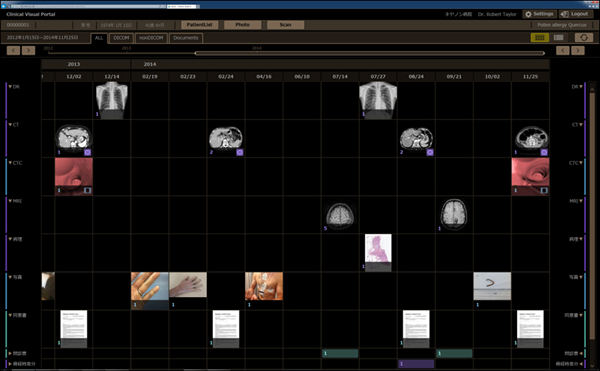Screen dimensions: 600x371
Task: Switch to grid matrix view icon
Action: [540, 37]
